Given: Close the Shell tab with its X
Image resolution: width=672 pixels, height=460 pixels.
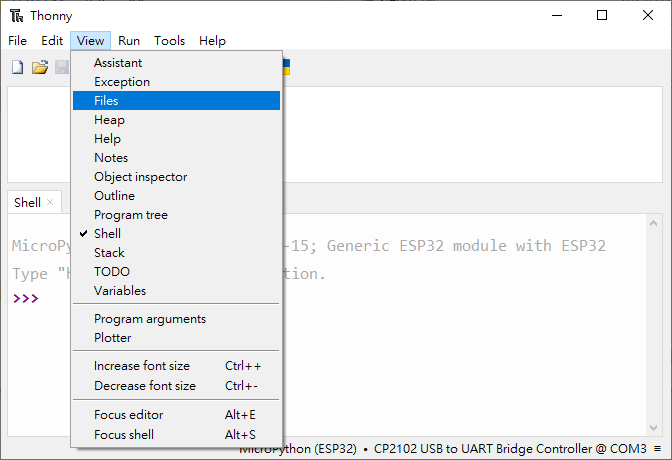Looking at the screenshot, I should tap(50, 202).
